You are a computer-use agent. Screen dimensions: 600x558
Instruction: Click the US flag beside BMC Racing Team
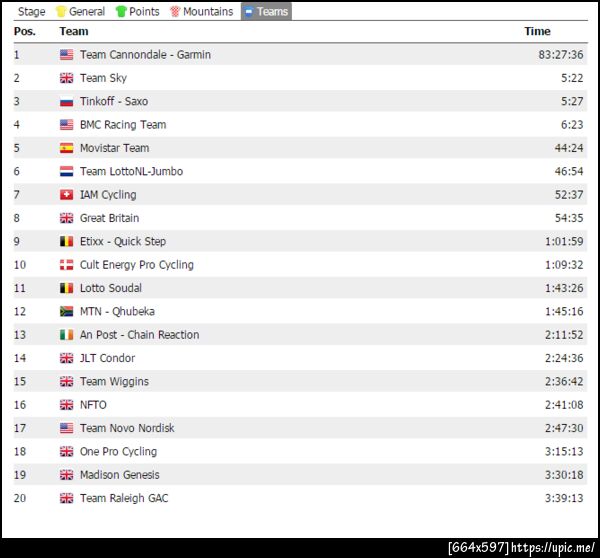pyautogui.click(x=67, y=125)
